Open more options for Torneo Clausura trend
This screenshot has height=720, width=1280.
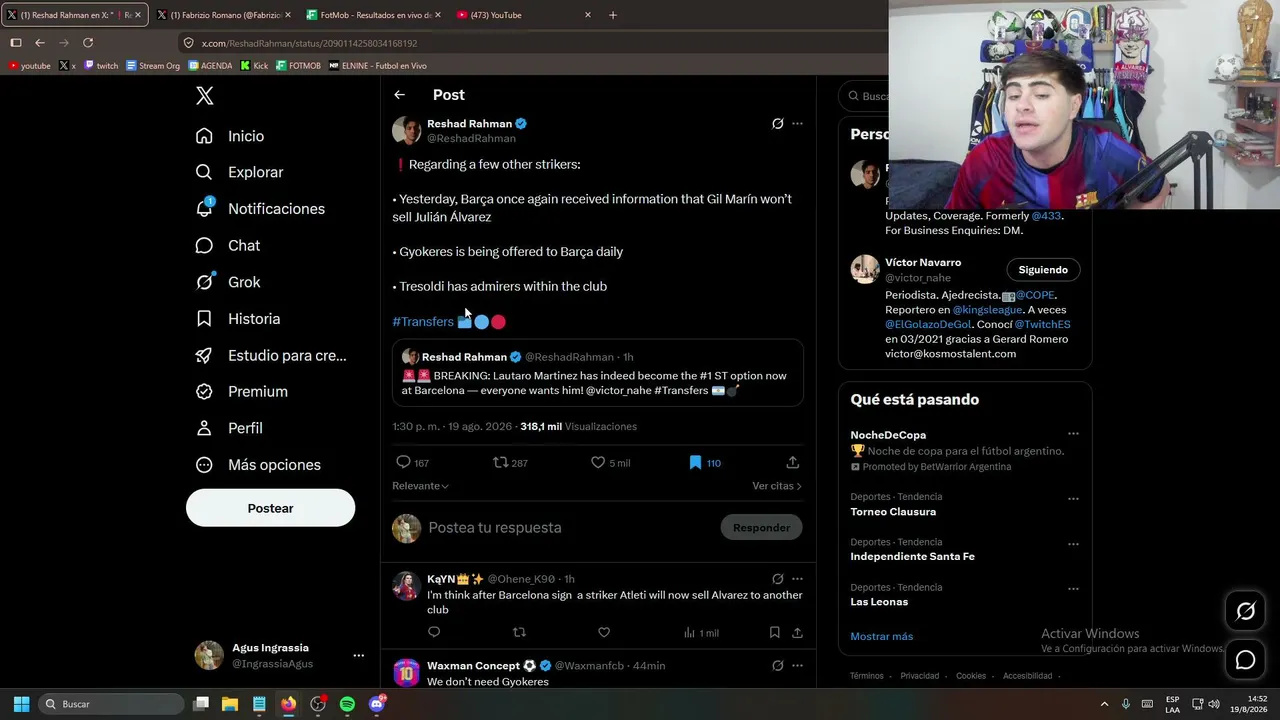click(1073, 498)
